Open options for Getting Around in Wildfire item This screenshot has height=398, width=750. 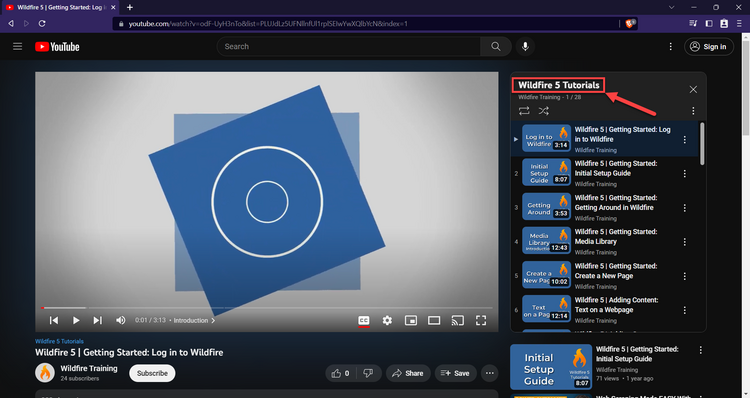[684, 208]
